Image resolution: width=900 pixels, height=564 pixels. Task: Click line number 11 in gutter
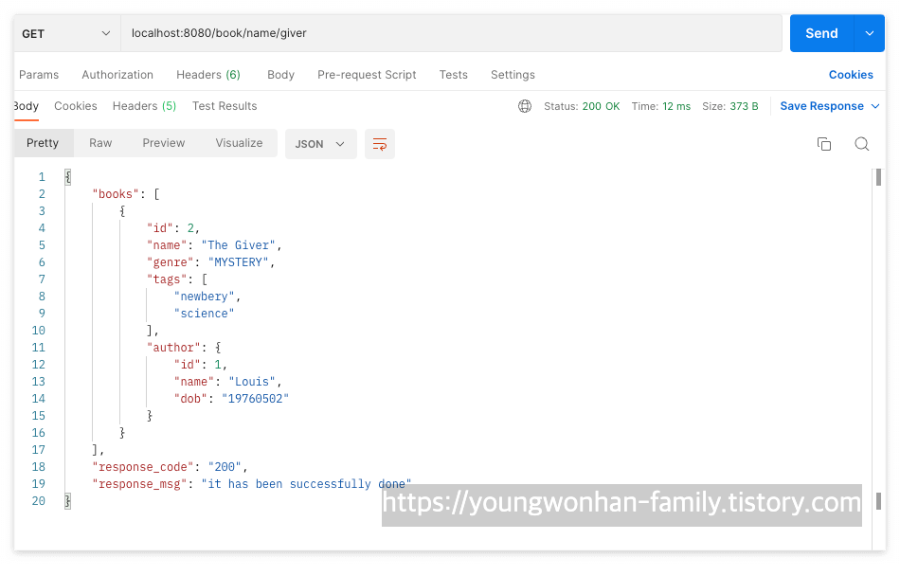(38, 348)
